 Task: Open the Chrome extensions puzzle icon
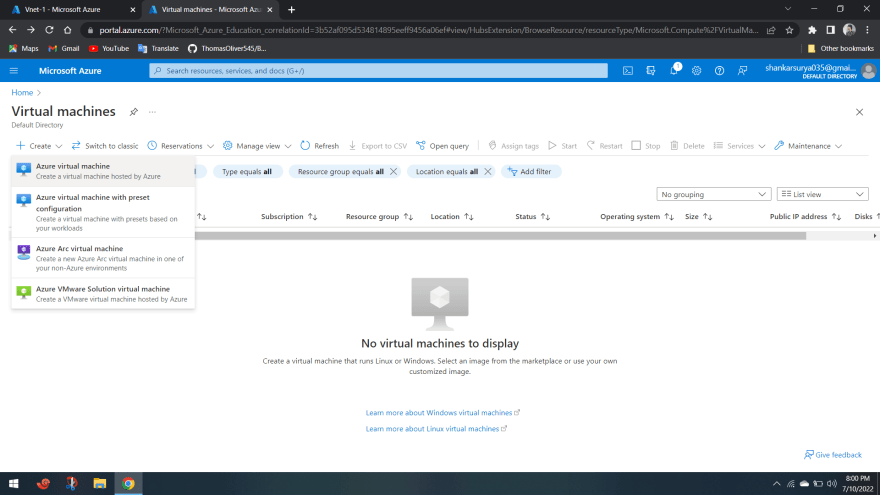[812, 30]
